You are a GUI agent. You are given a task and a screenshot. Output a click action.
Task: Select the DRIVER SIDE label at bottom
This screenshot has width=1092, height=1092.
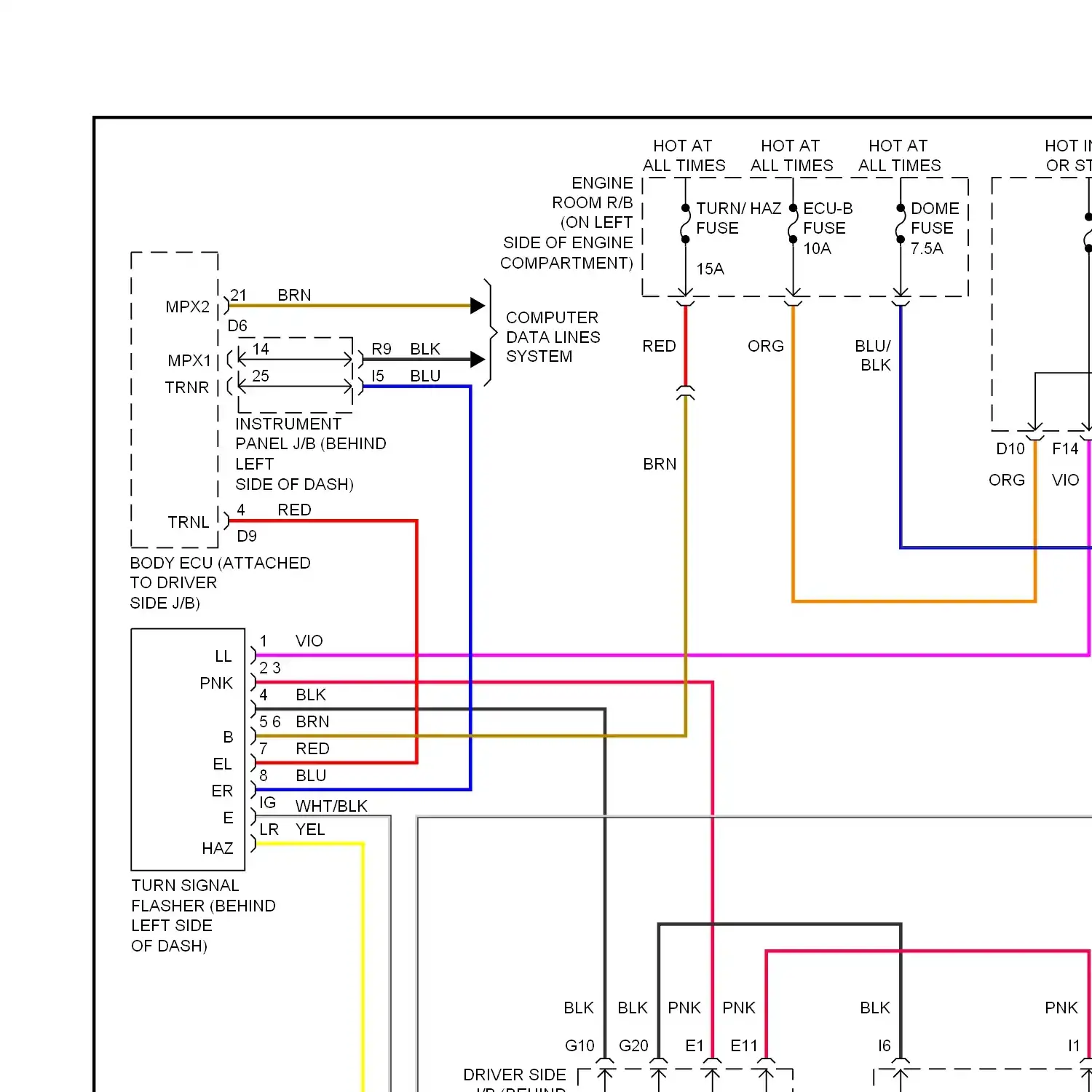point(515,1075)
